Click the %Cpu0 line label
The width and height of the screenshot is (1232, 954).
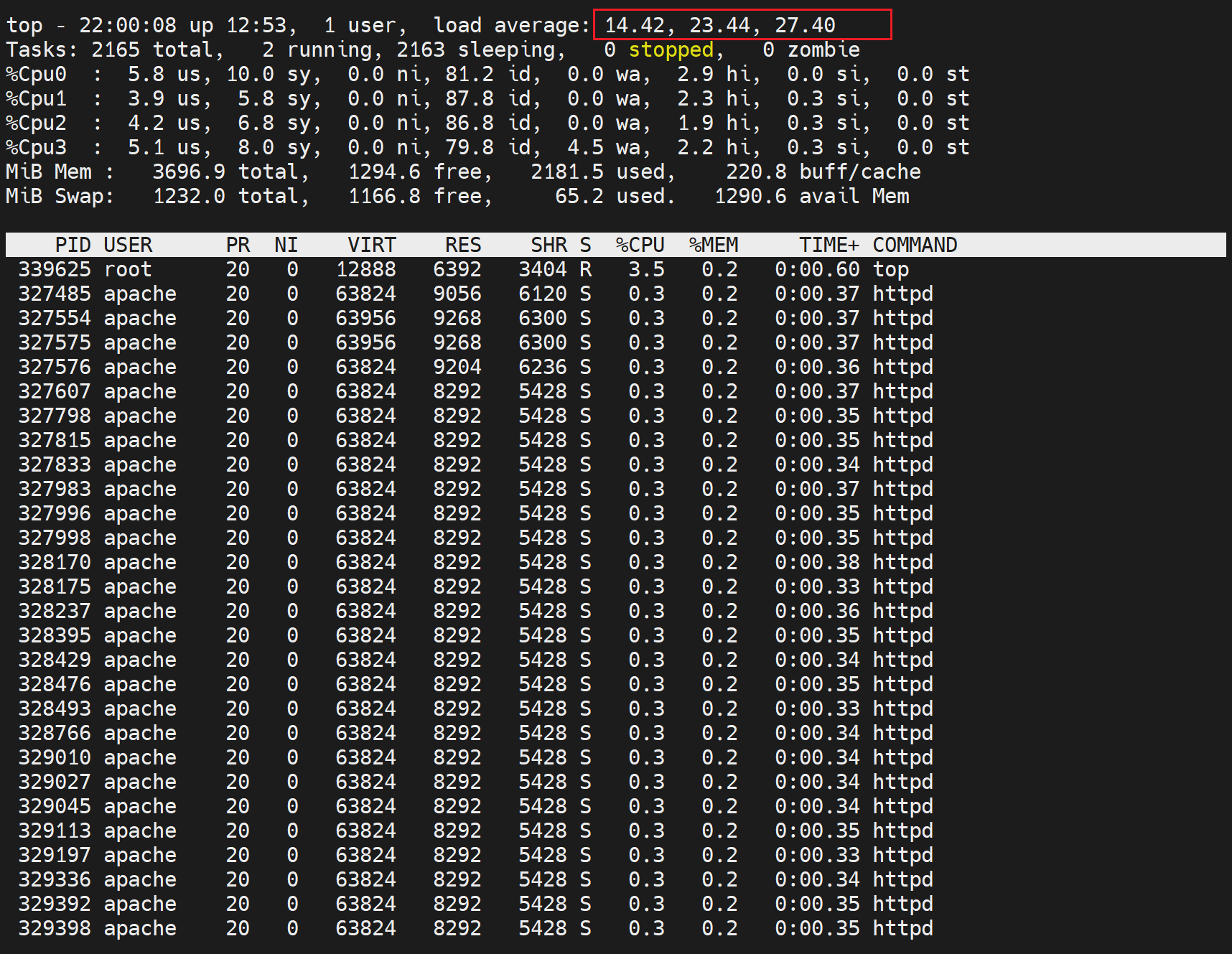tap(36, 74)
